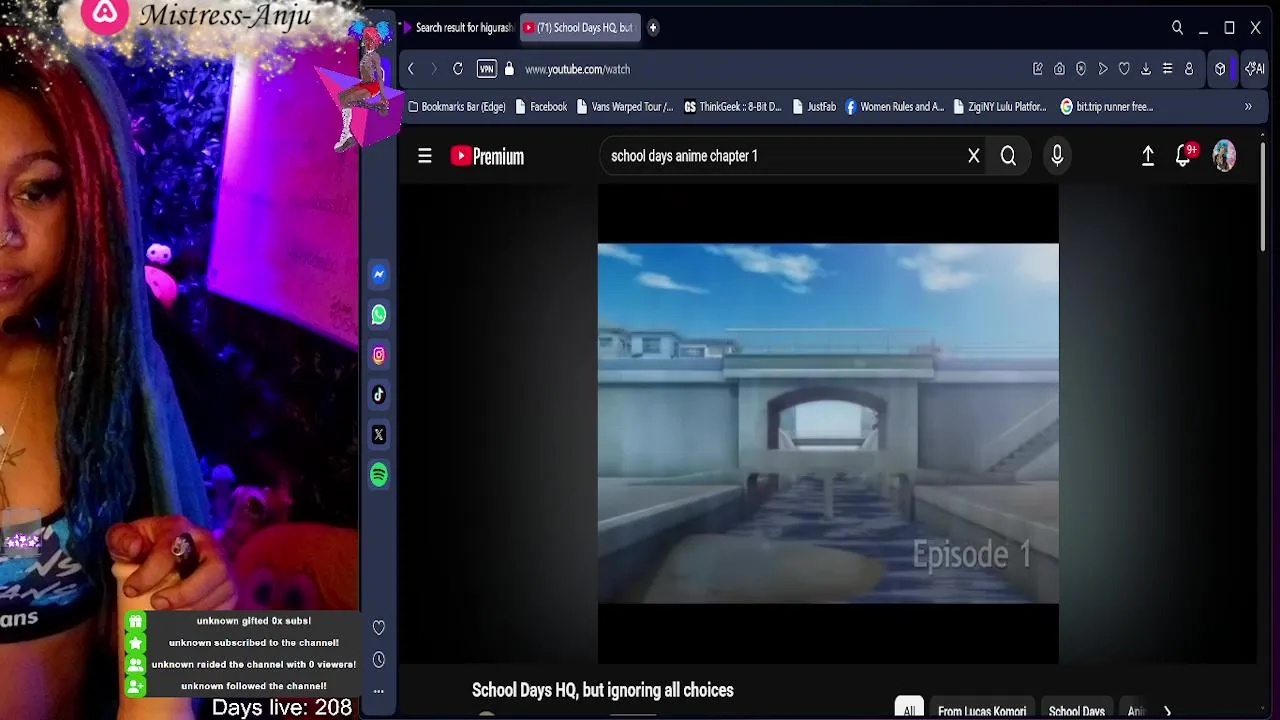
Task: Expand hidden bookmarks double-chevron
Action: (x=1248, y=107)
